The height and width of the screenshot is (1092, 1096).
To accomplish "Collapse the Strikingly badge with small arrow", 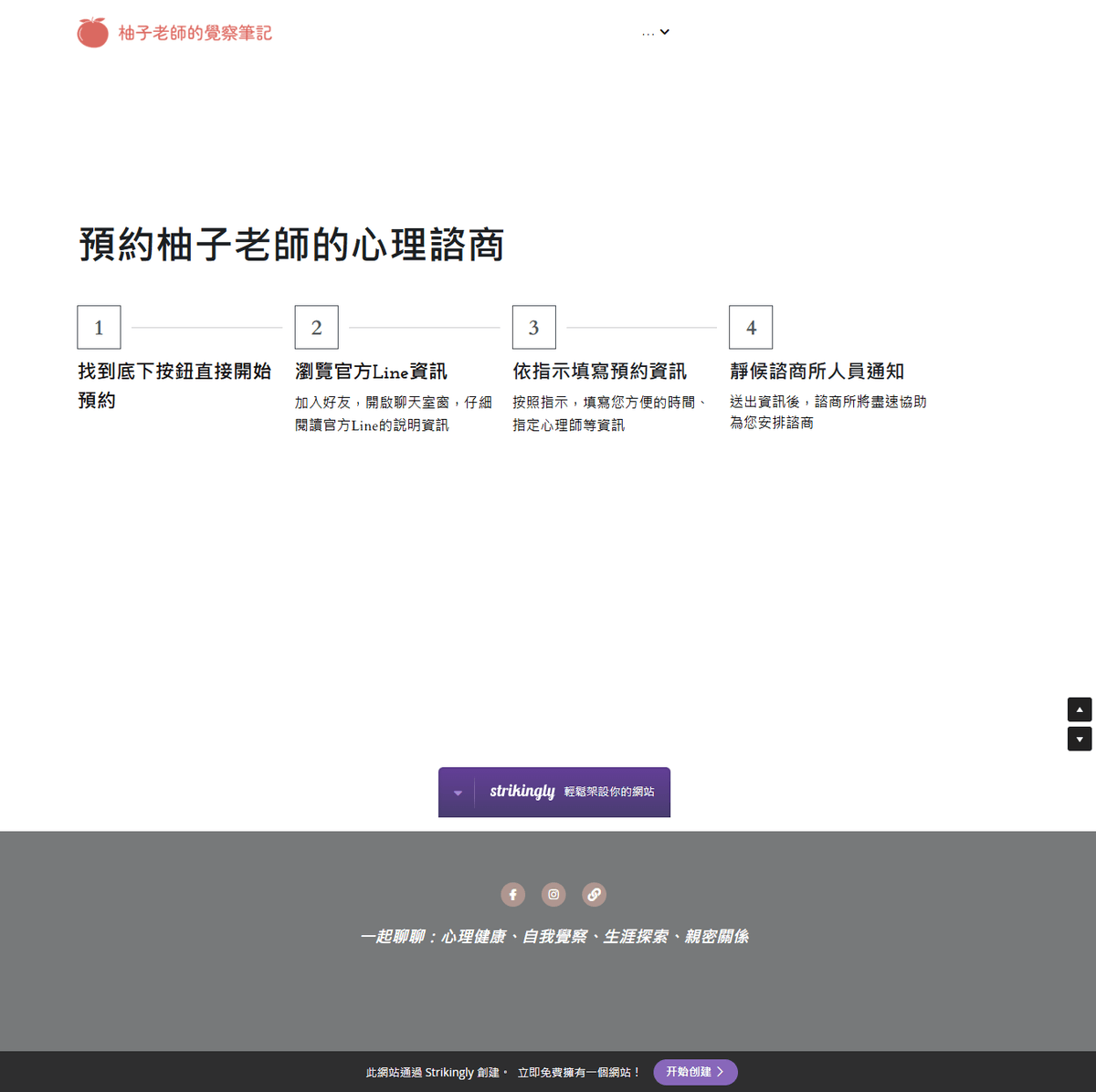I will pyautogui.click(x=458, y=793).
